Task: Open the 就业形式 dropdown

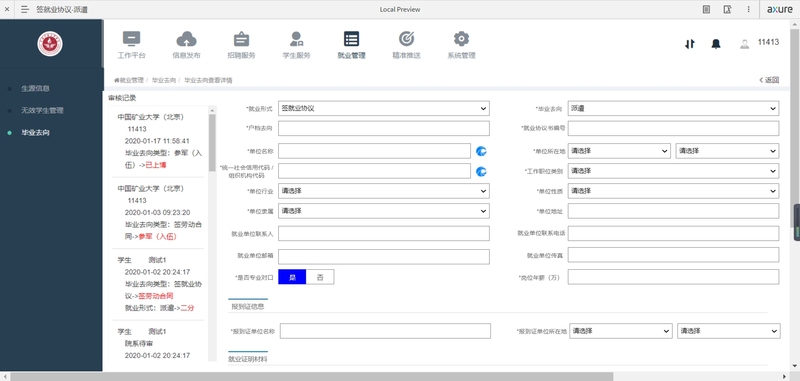Action: tap(384, 108)
